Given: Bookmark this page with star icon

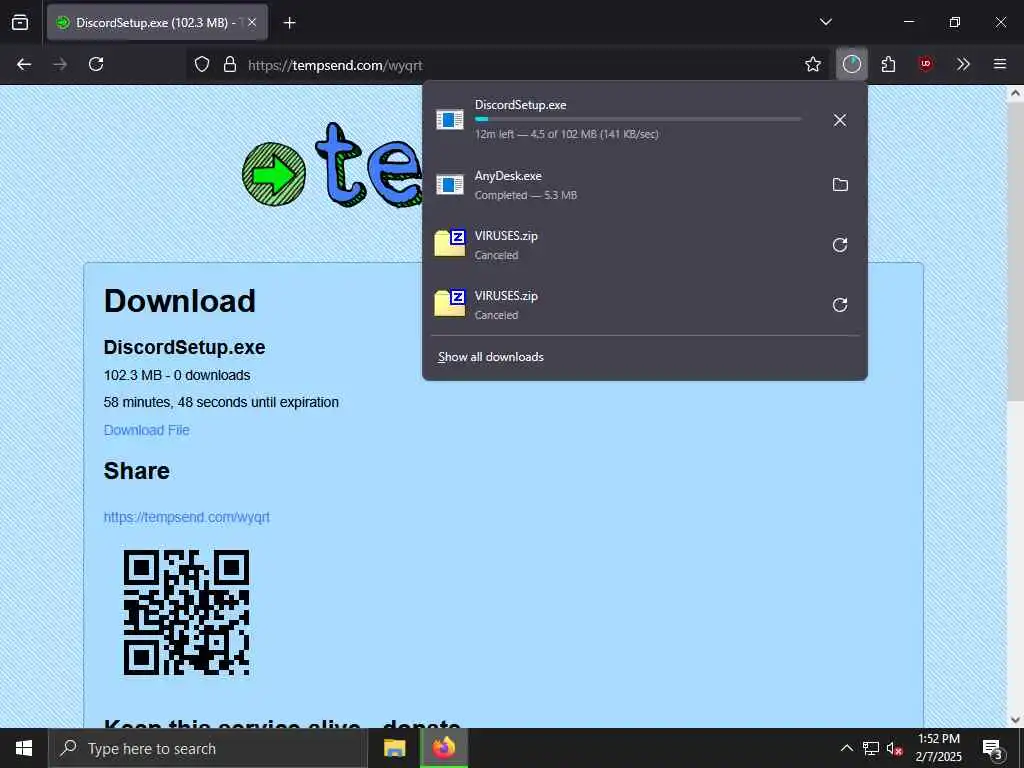Looking at the screenshot, I should pos(812,64).
